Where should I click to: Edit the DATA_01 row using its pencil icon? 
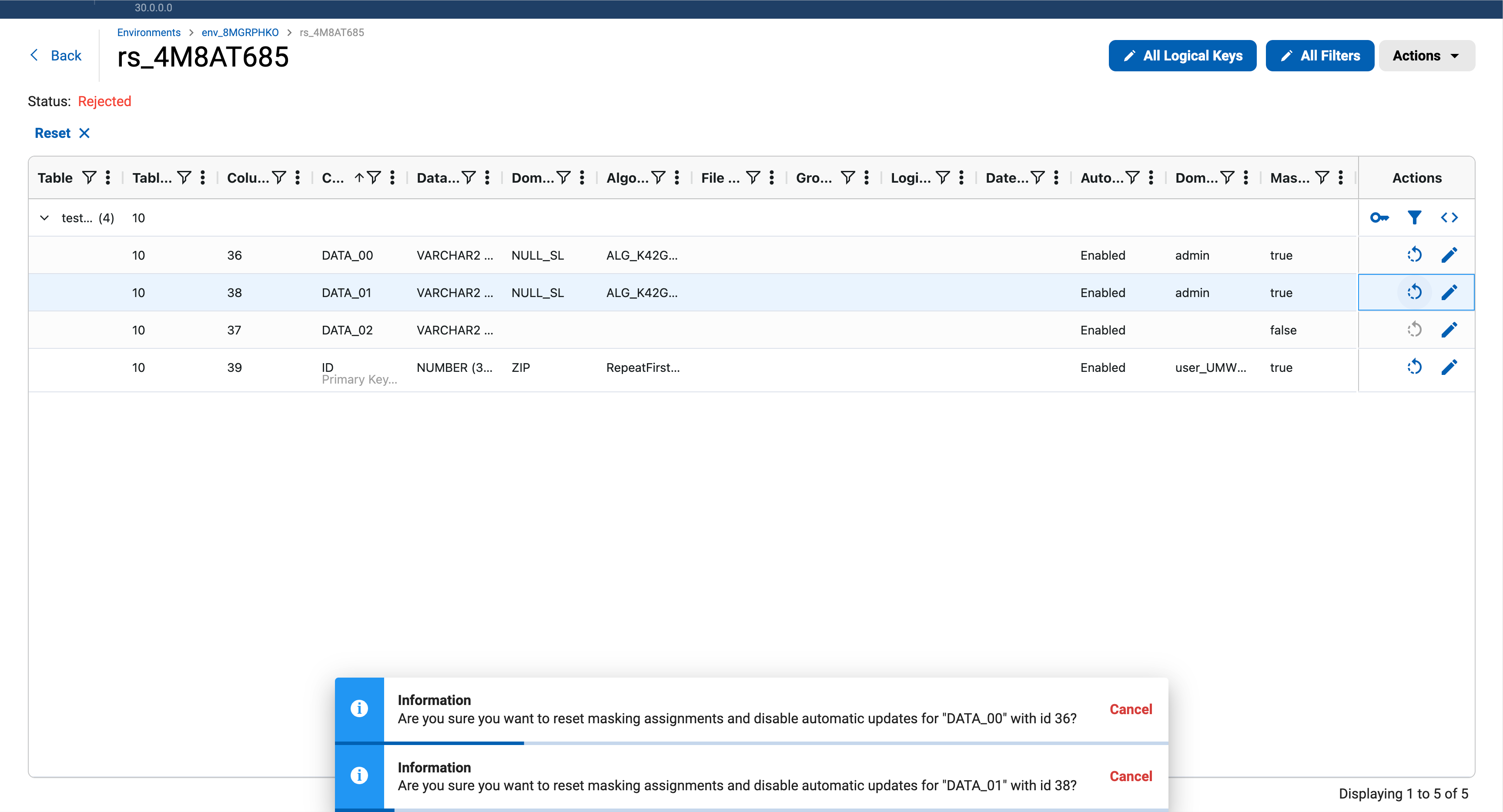pyautogui.click(x=1450, y=292)
